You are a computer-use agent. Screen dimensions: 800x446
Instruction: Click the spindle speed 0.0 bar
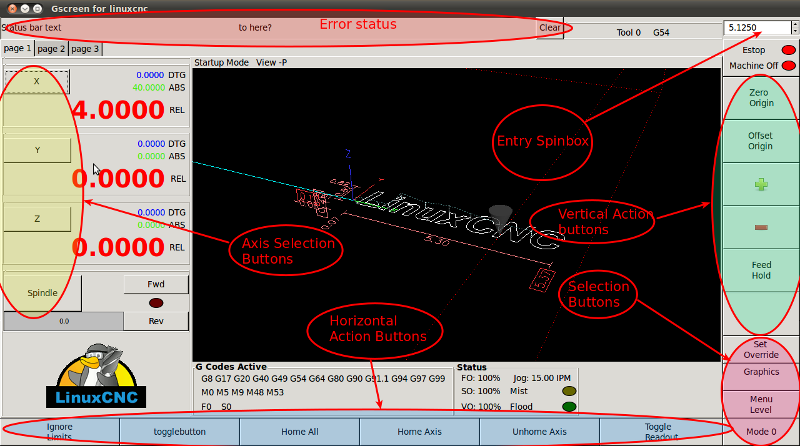coord(63,321)
